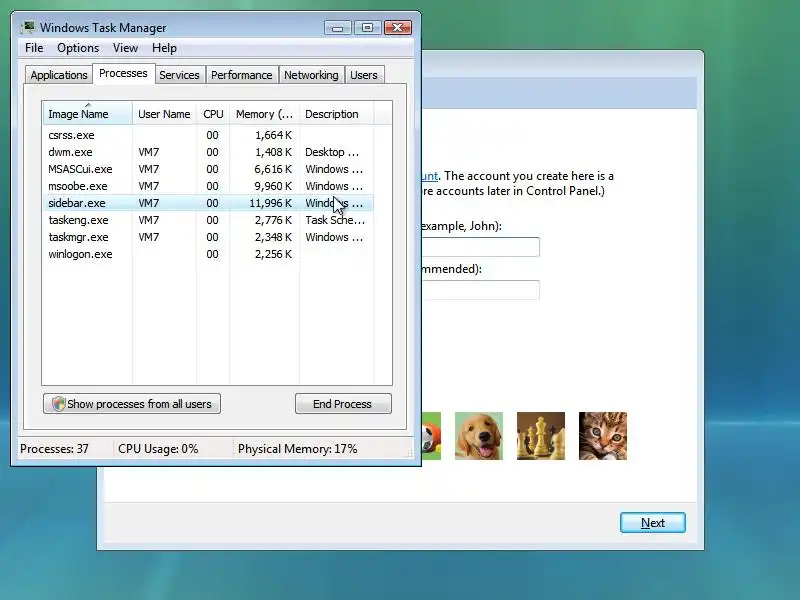Viewport: 800px width, 600px height.
Task: Close the Windows Task Manager window
Action: click(x=398, y=28)
